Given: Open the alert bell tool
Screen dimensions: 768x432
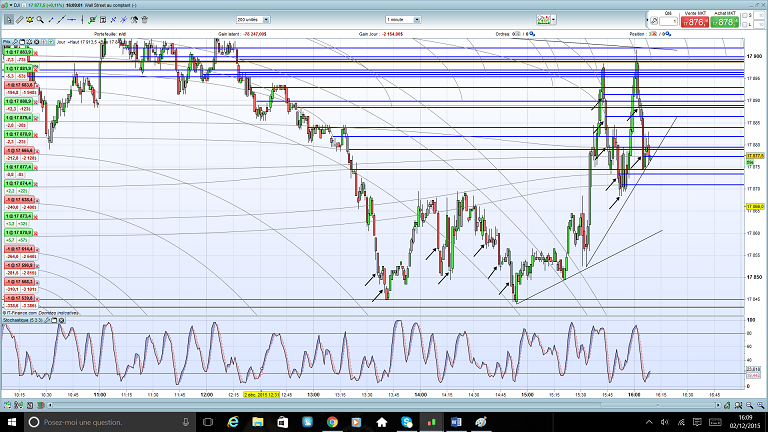Looking at the screenshot, I should pyautogui.click(x=30, y=20).
